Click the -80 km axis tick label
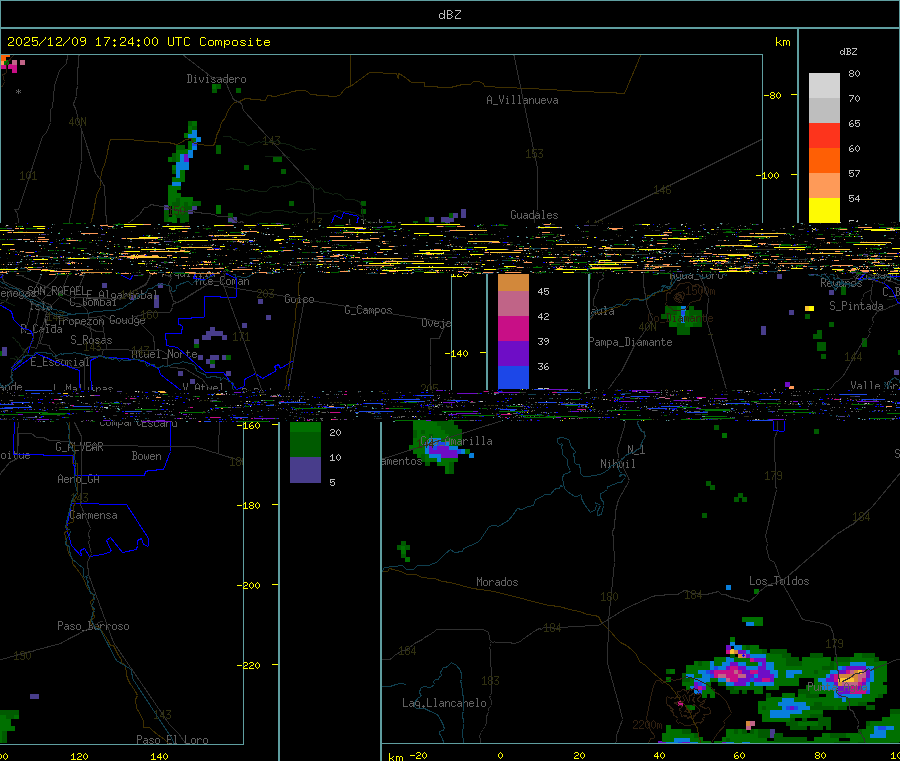The width and height of the screenshot is (900, 761). 772,95
